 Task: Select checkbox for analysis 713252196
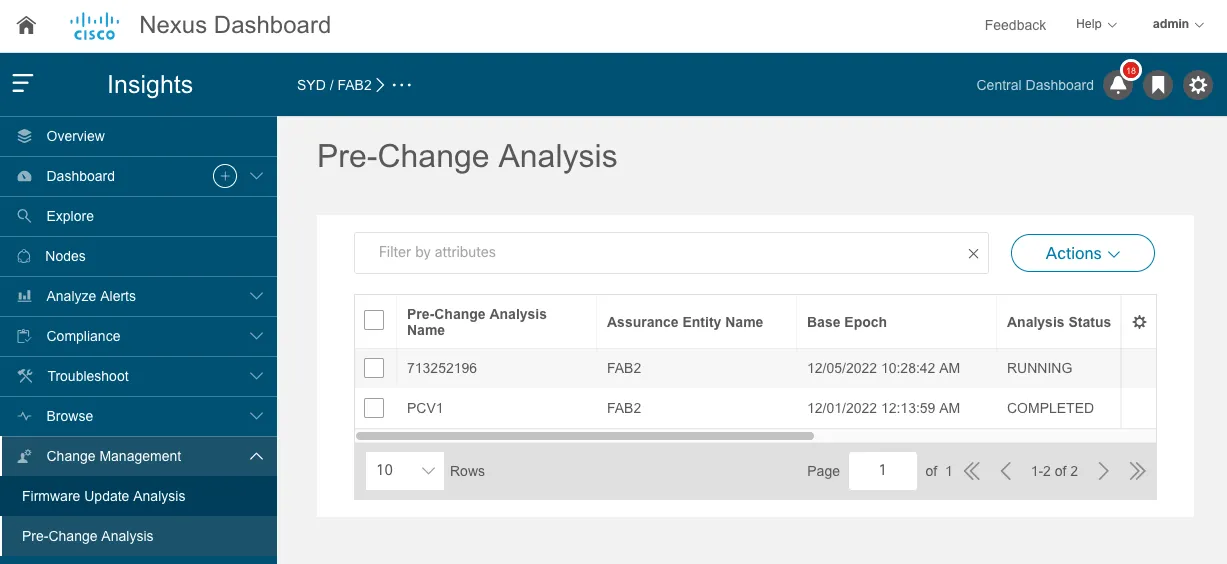pos(374,368)
